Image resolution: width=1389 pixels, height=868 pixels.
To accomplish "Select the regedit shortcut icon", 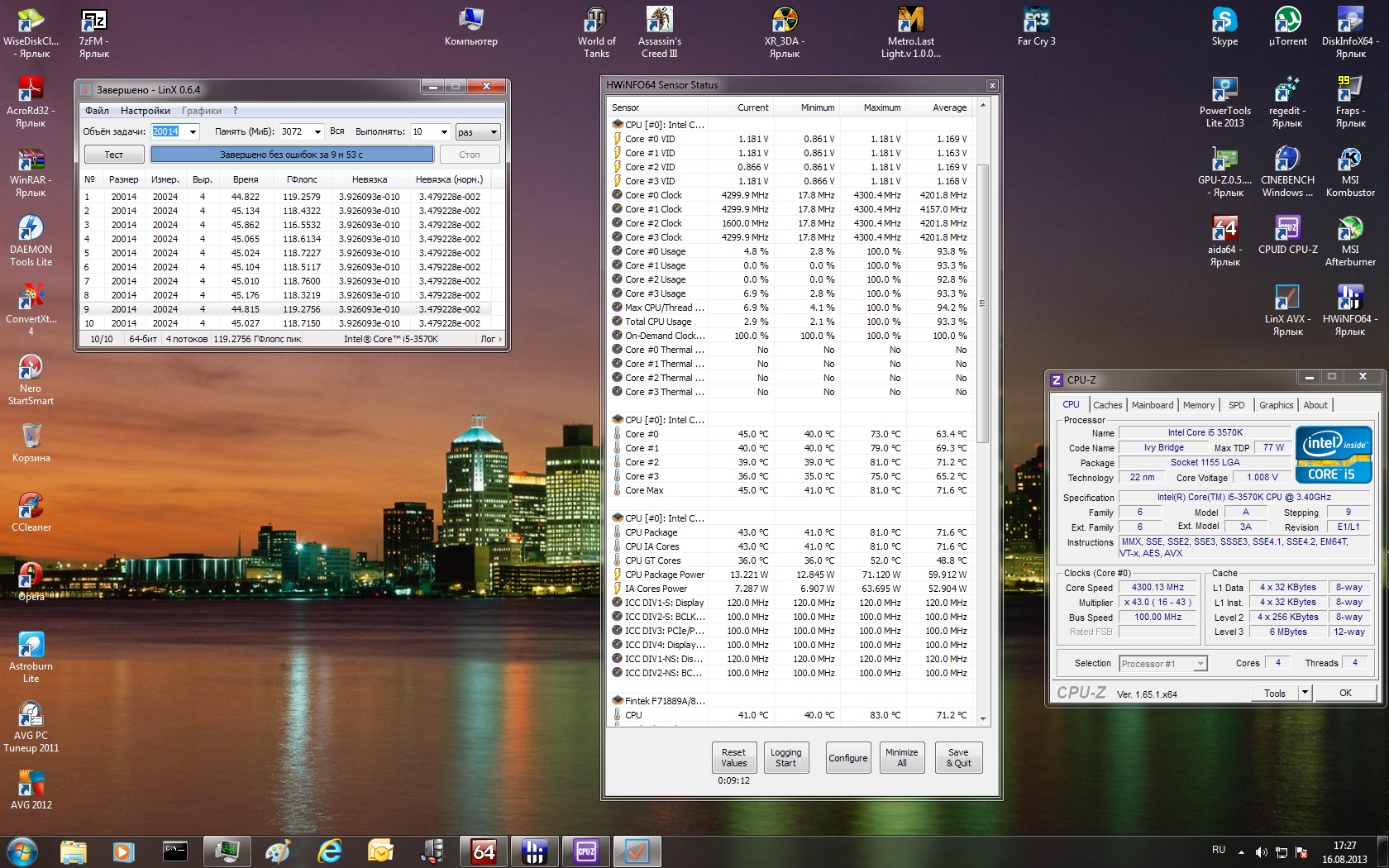I will click(1287, 103).
